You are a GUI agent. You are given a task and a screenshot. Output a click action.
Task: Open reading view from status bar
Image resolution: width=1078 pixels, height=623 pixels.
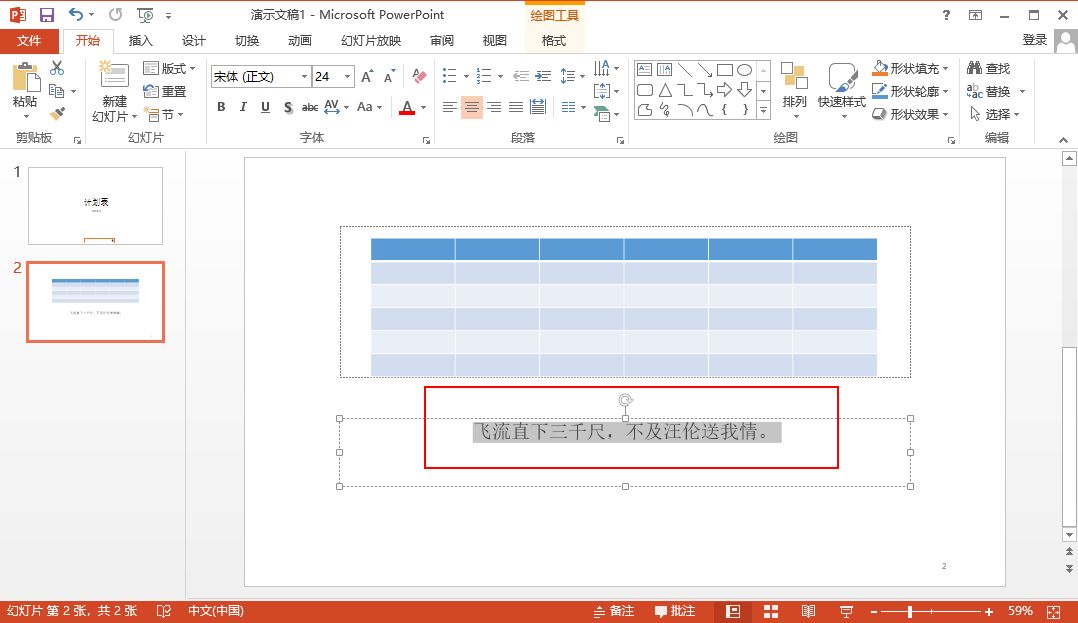point(808,611)
